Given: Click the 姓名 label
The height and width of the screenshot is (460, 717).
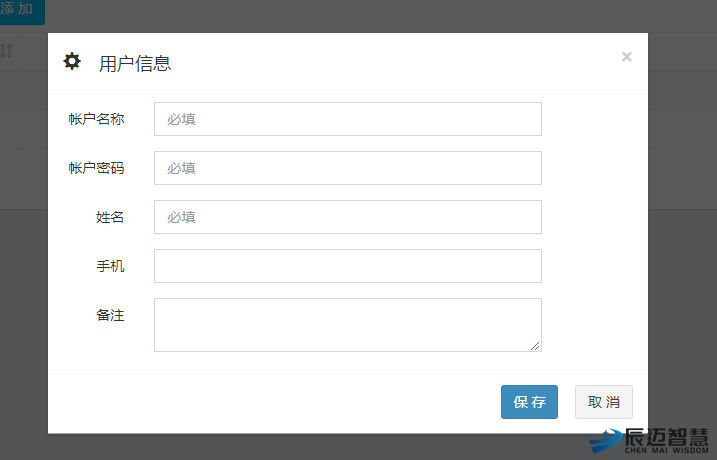Looking at the screenshot, I should (x=110, y=217).
